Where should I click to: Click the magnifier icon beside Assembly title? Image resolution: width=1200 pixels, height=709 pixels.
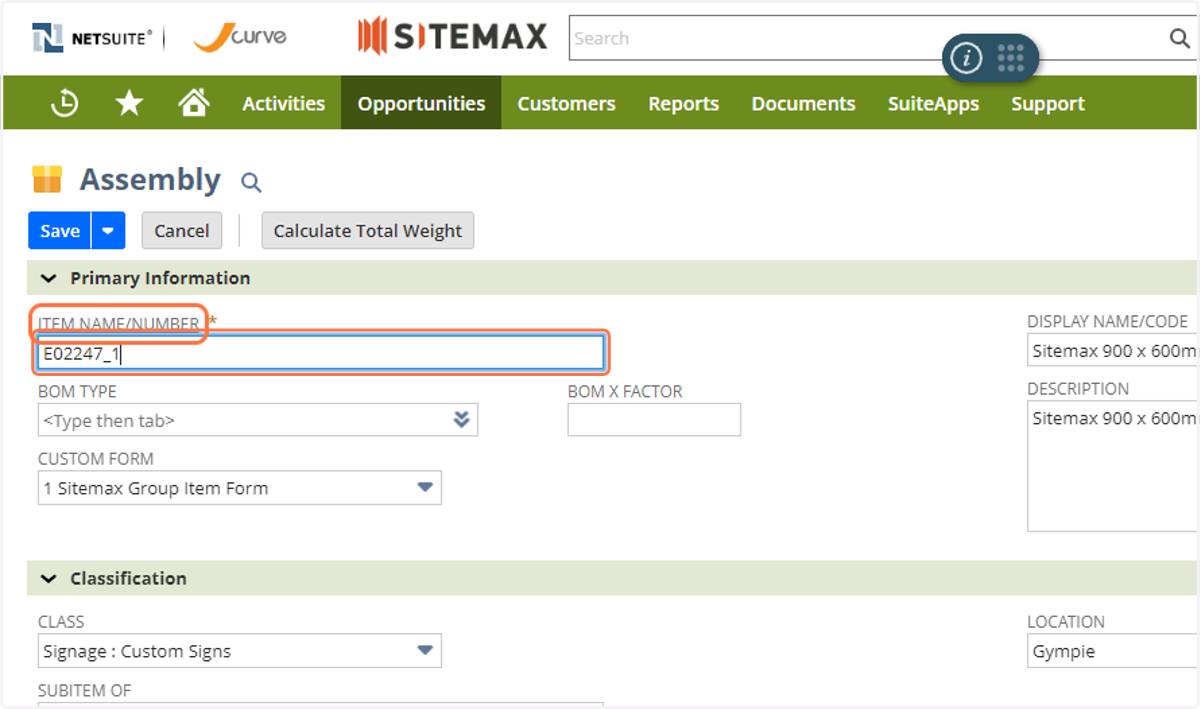[251, 182]
